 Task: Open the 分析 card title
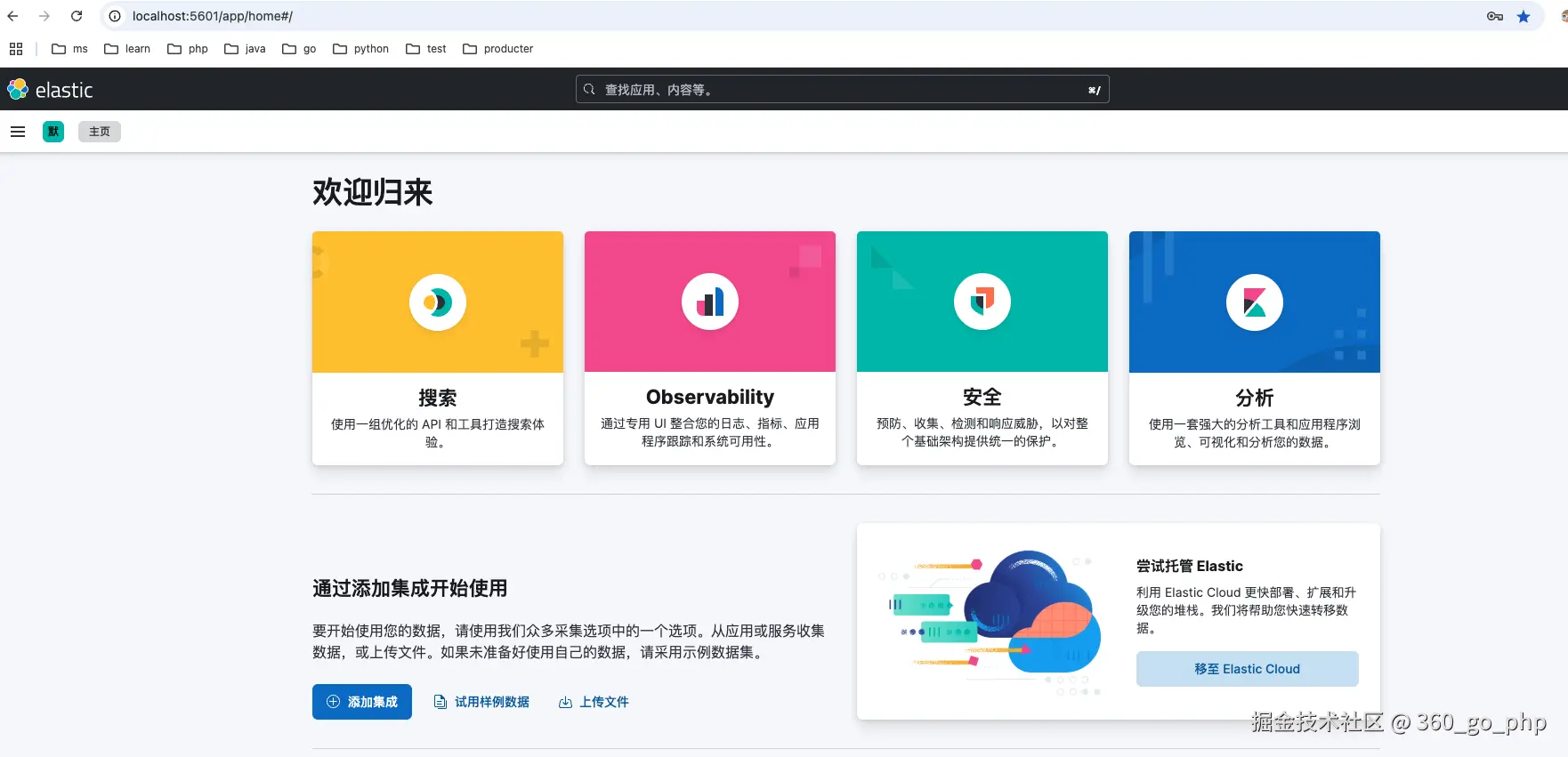[1255, 398]
